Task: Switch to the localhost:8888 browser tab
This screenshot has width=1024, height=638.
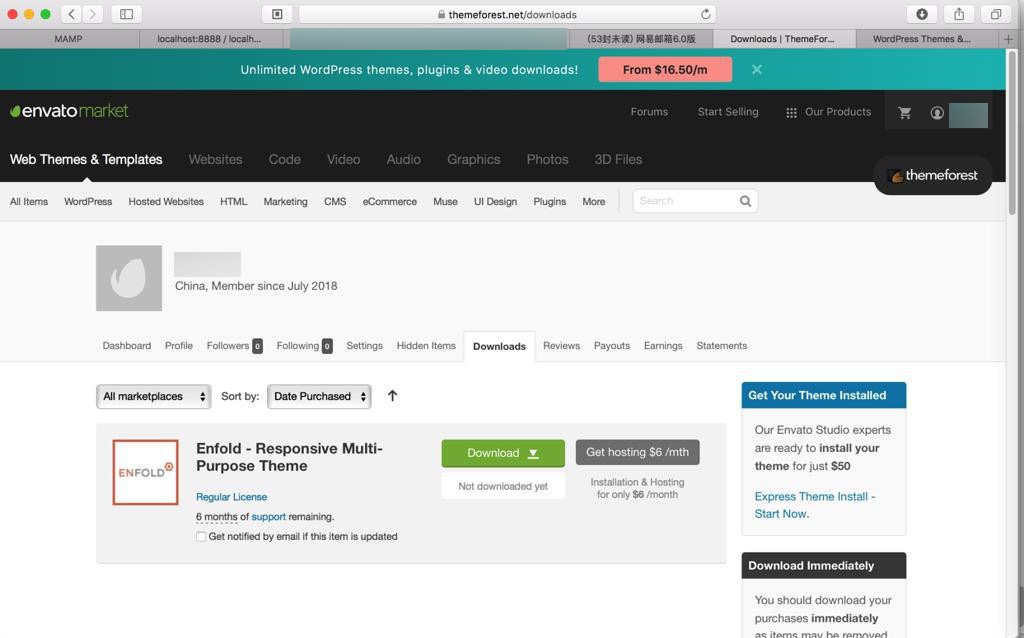Action: point(209,39)
